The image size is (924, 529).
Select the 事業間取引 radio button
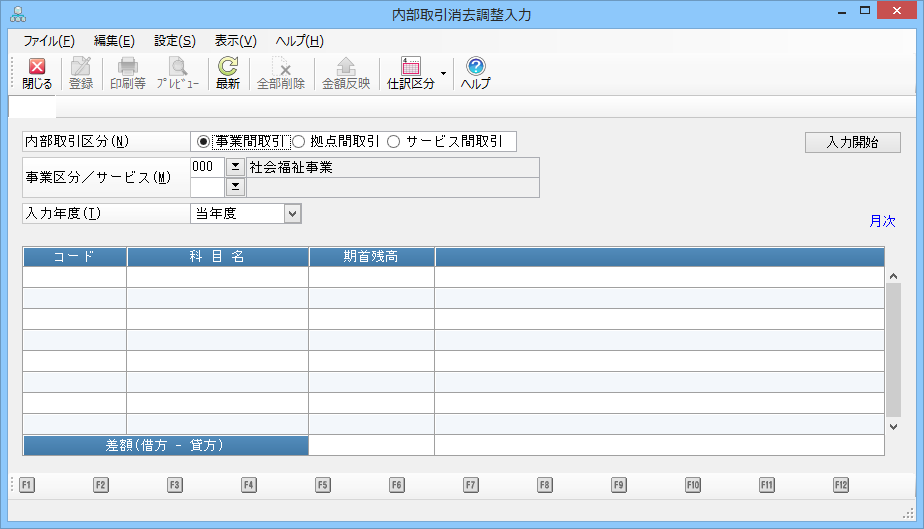click(204, 142)
